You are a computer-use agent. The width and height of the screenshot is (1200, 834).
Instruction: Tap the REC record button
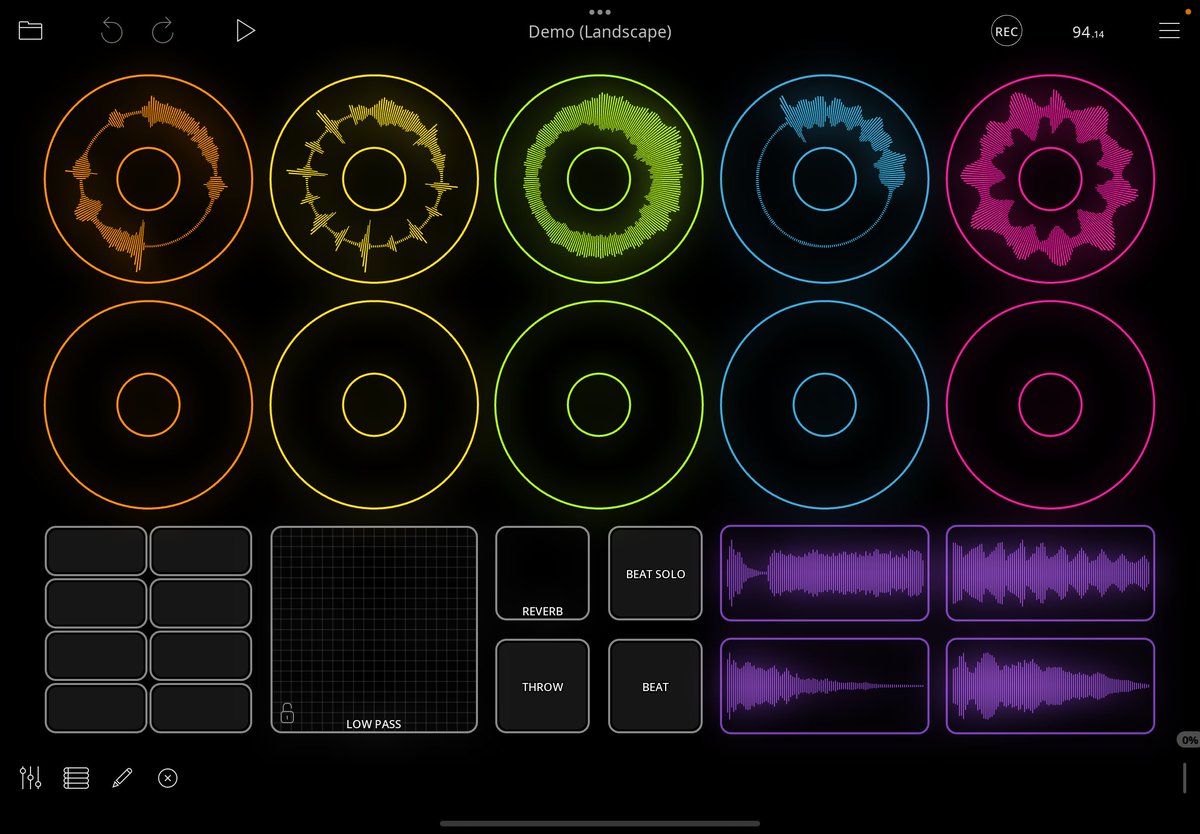coord(1006,31)
